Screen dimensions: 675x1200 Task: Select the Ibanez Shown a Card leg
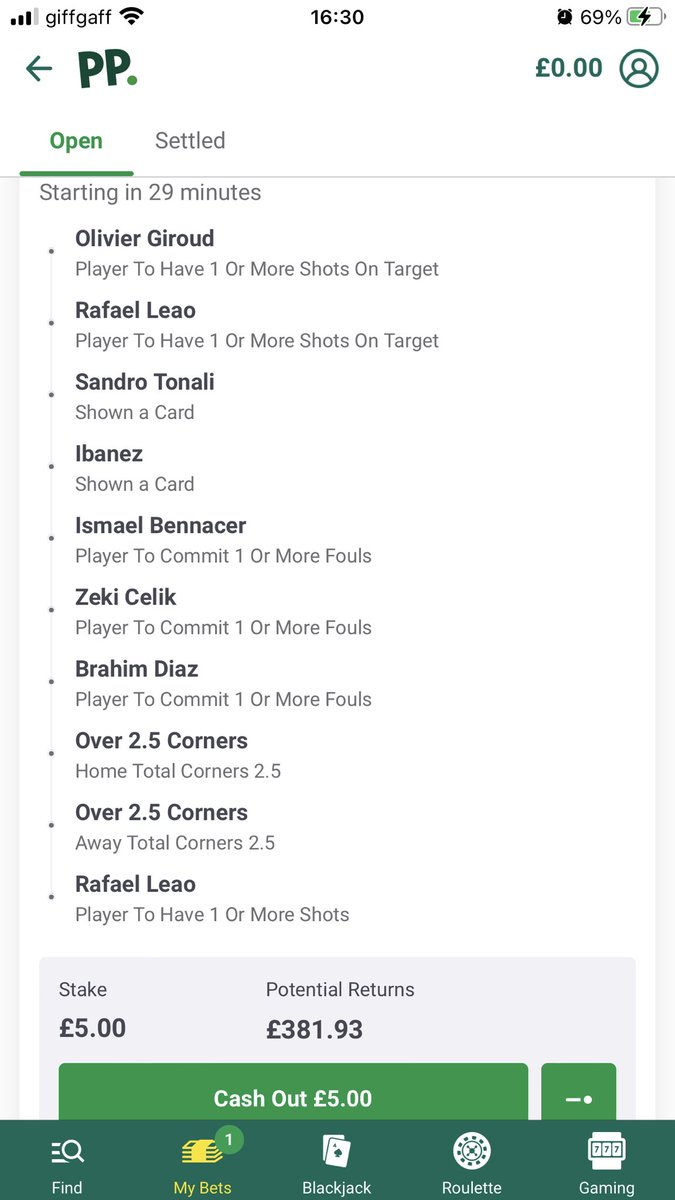(135, 468)
